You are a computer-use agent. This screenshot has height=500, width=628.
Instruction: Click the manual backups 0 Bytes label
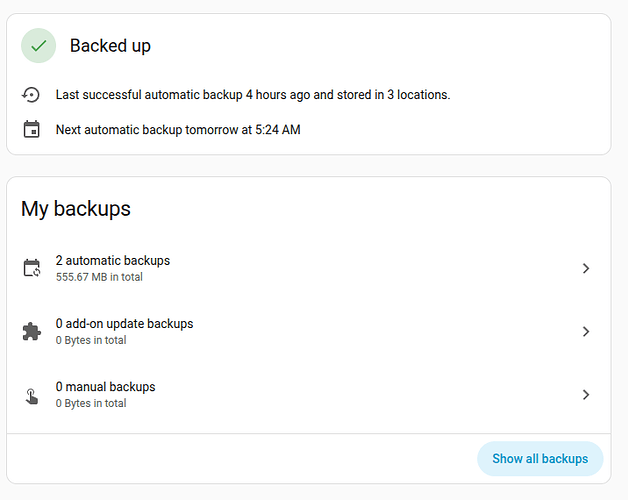tap(91, 404)
